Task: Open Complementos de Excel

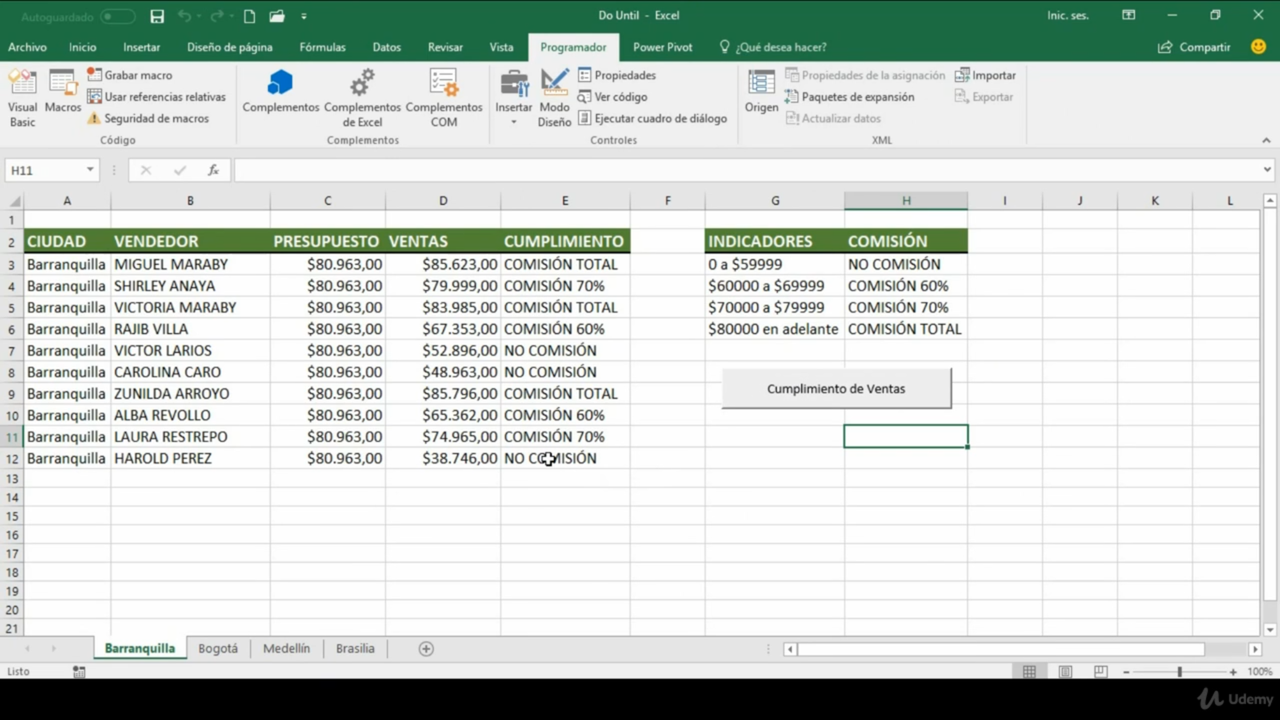Action: (x=362, y=99)
